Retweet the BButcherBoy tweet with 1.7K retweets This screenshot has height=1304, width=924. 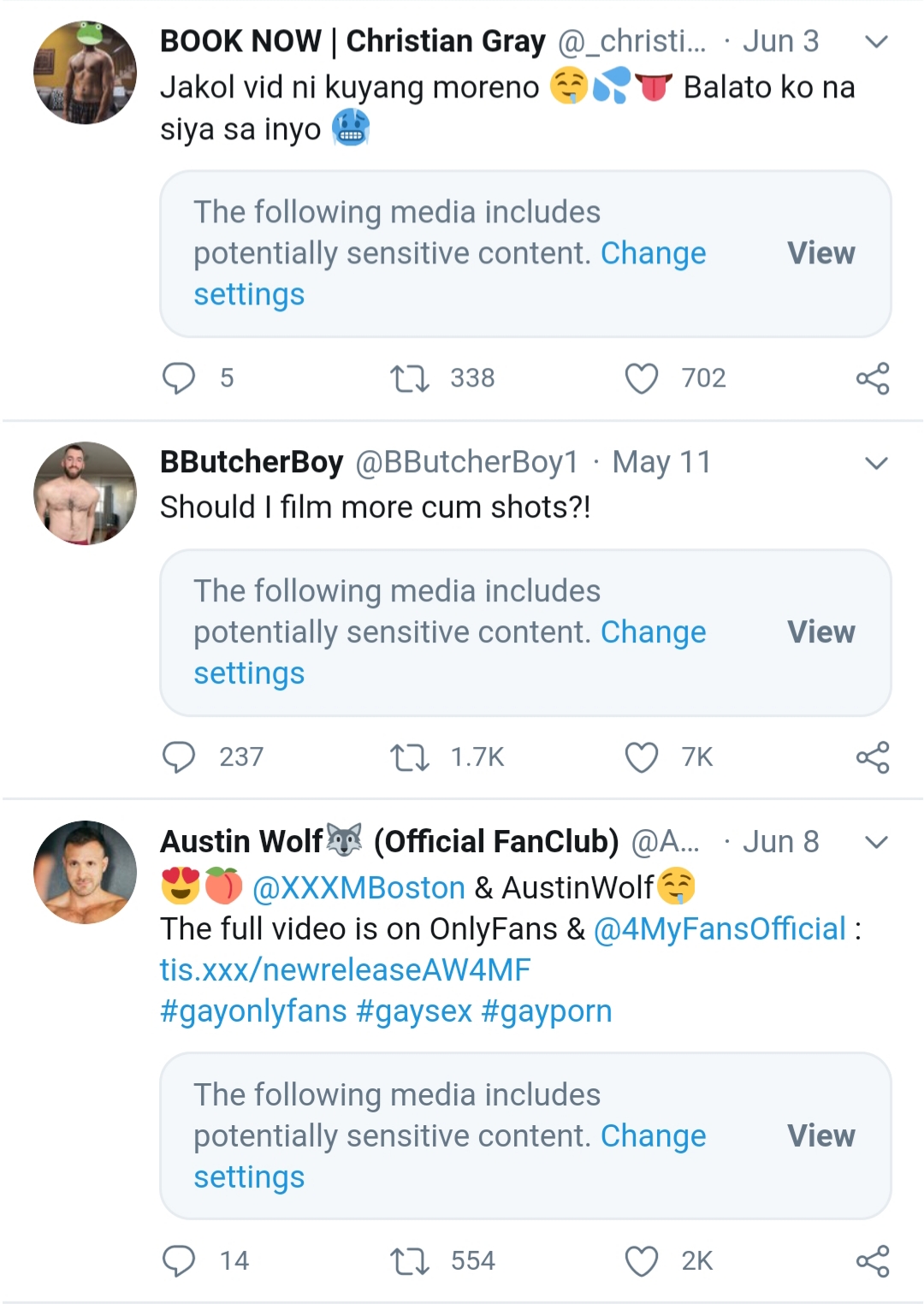410,757
